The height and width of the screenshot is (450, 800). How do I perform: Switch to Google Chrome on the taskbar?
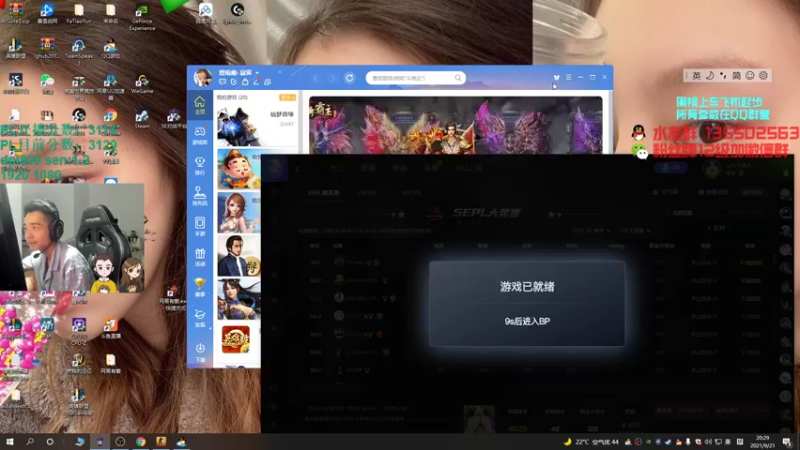click(141, 442)
